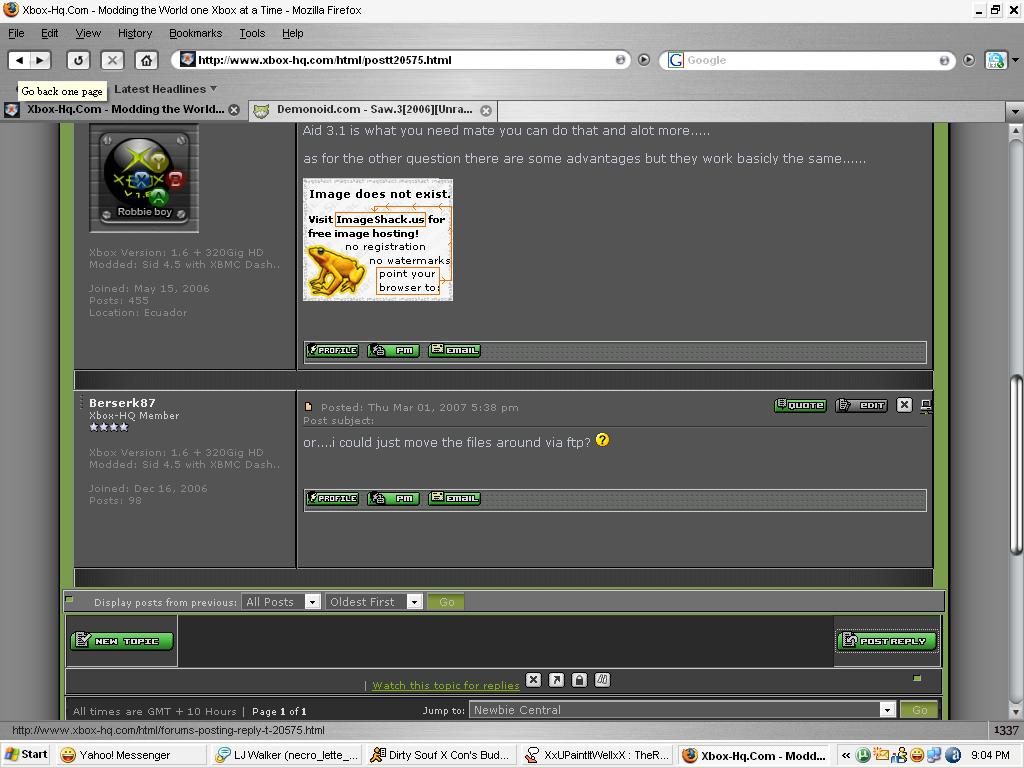Viewport: 1024px width, 768px height.
Task: Edit Berserk87's post
Action: 861,406
